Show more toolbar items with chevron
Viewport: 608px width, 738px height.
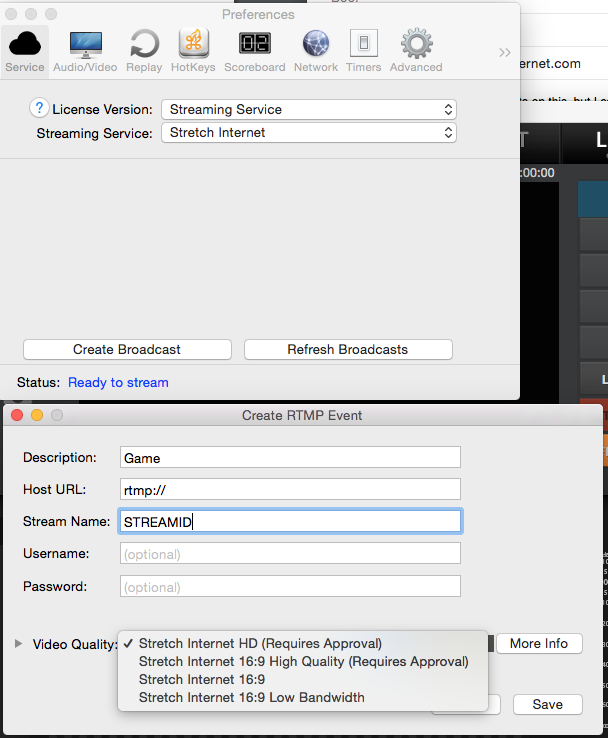505,52
